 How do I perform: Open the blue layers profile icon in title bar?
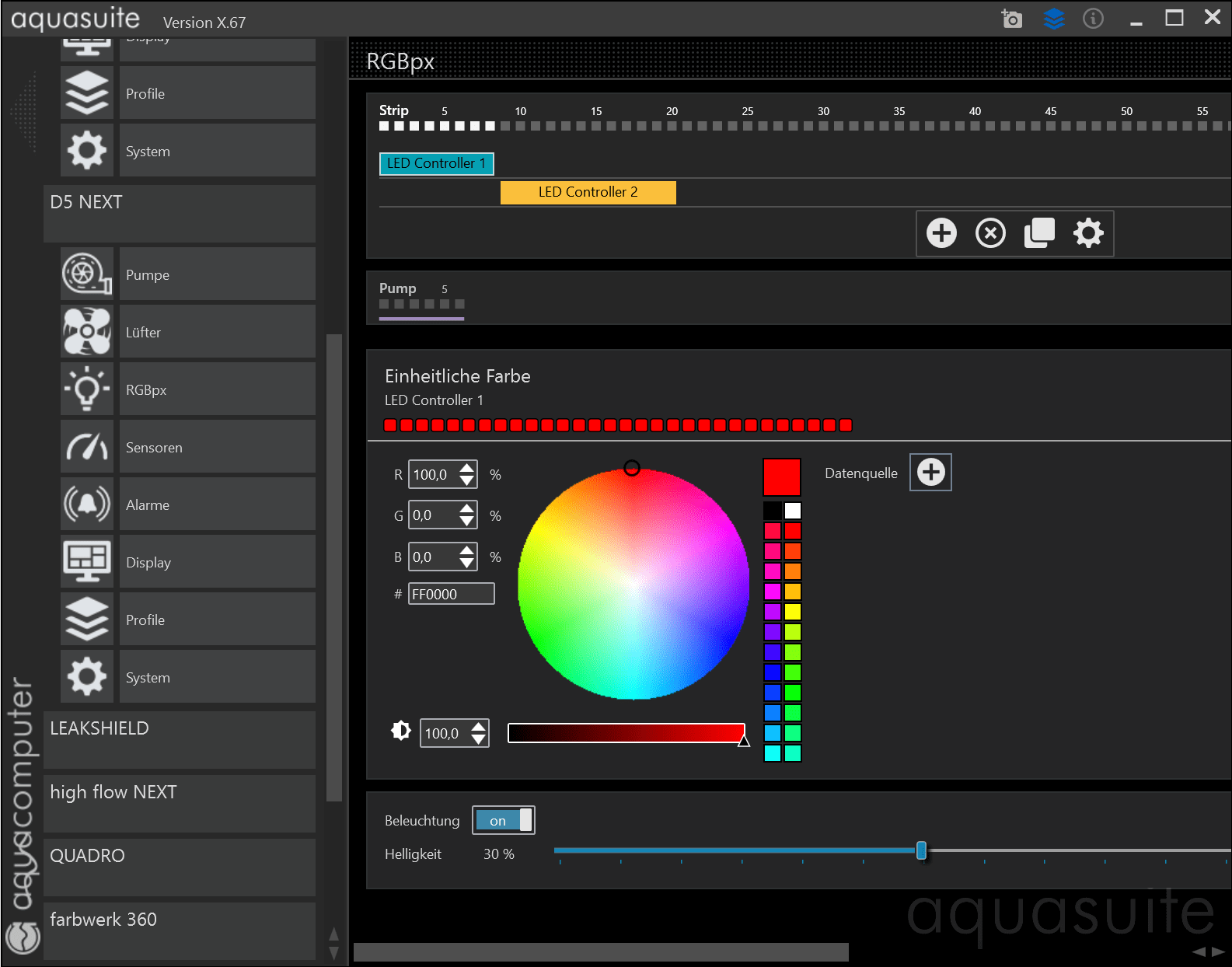tap(1053, 18)
